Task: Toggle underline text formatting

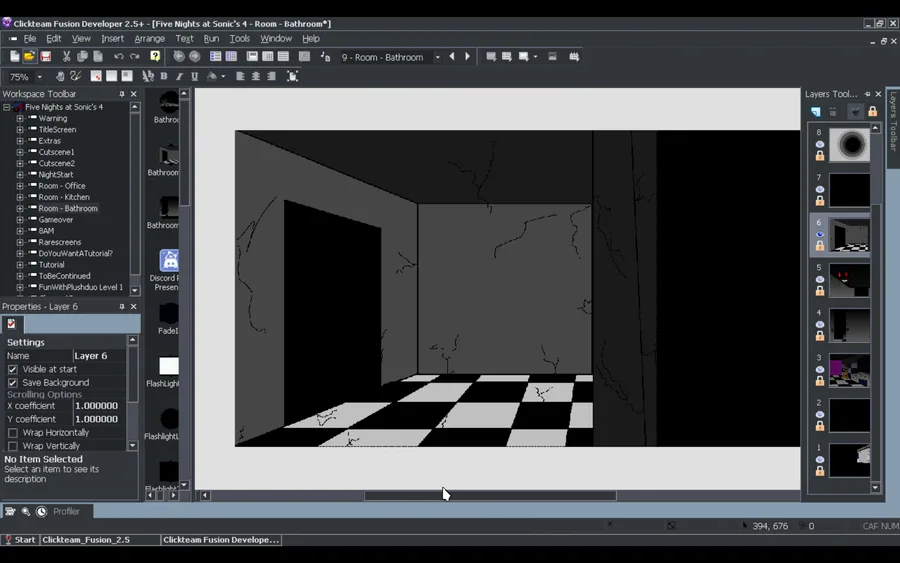Action: [195, 76]
